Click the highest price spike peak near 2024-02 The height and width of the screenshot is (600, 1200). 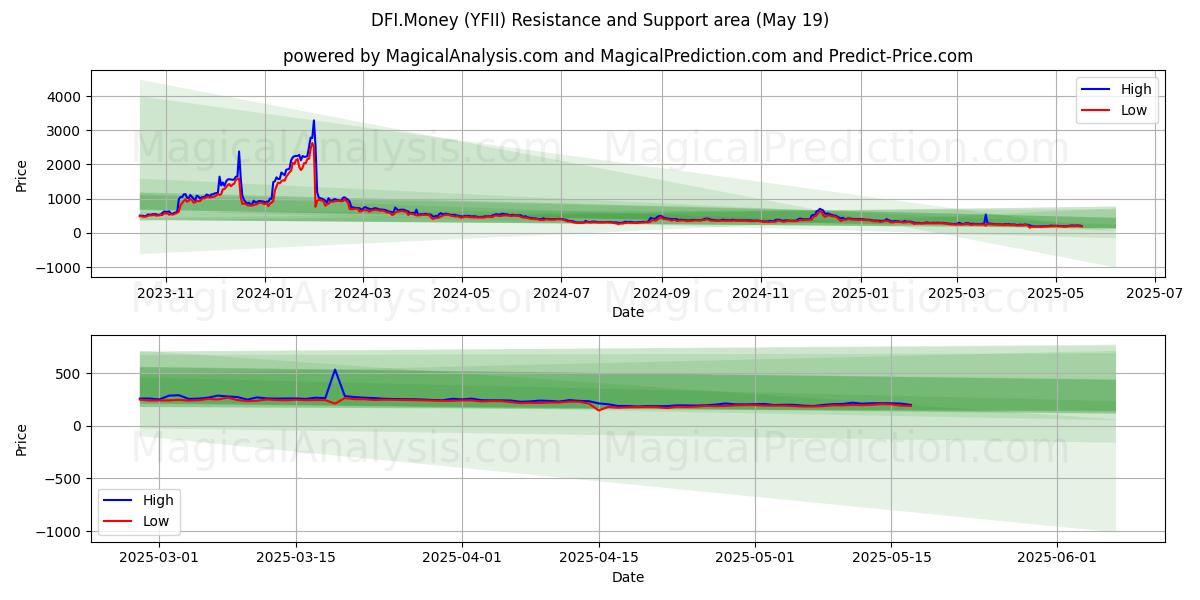(x=314, y=121)
